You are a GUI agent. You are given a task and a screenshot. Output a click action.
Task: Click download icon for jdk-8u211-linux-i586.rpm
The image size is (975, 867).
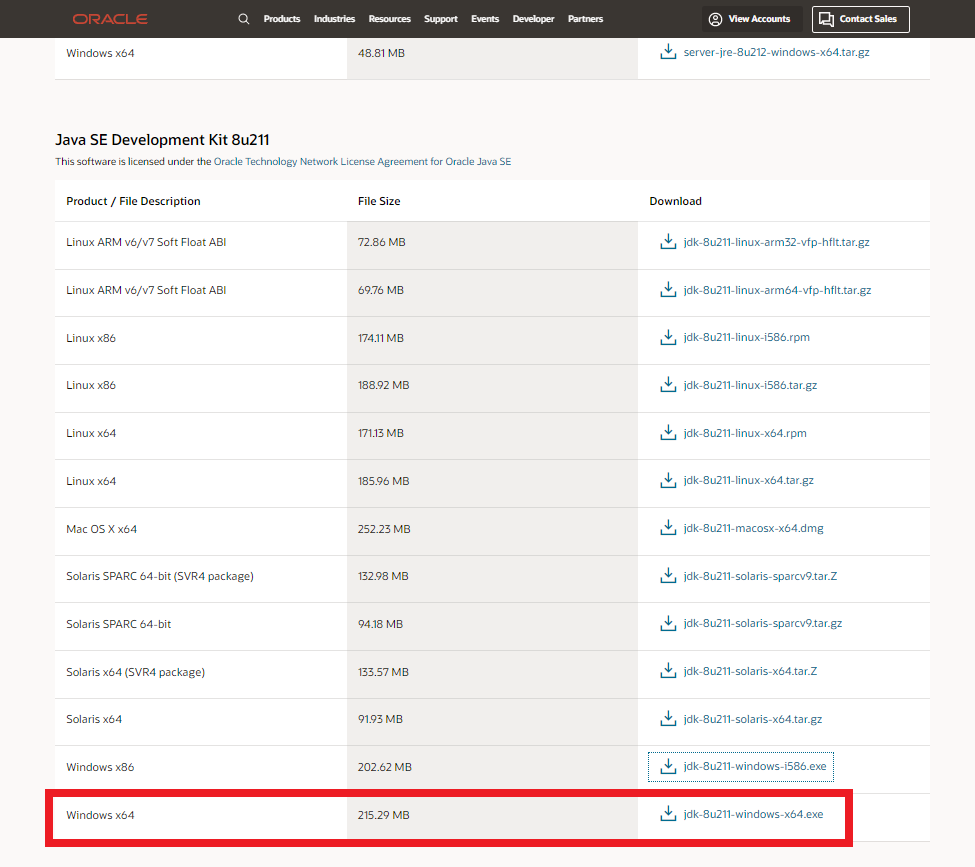[668, 337]
